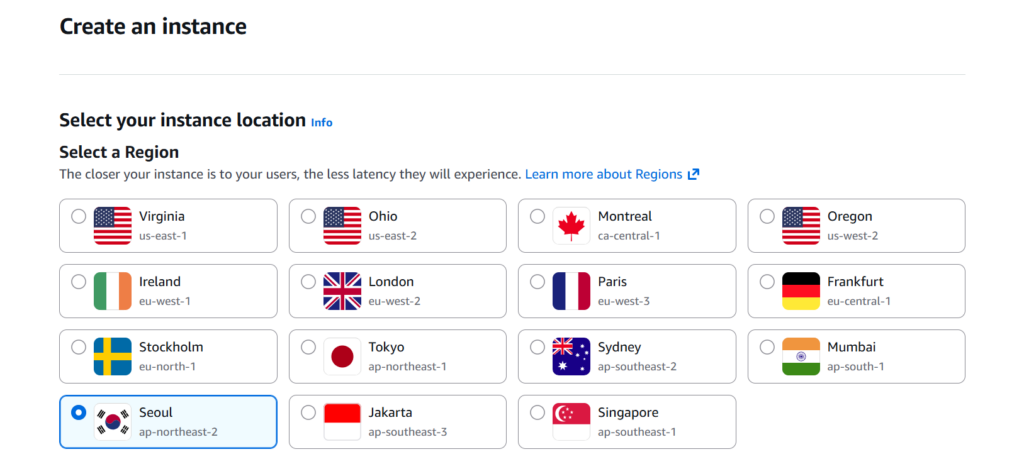Click the Canadian flag icon for Montreal
Screen dimensions: 1024x464
point(572,225)
